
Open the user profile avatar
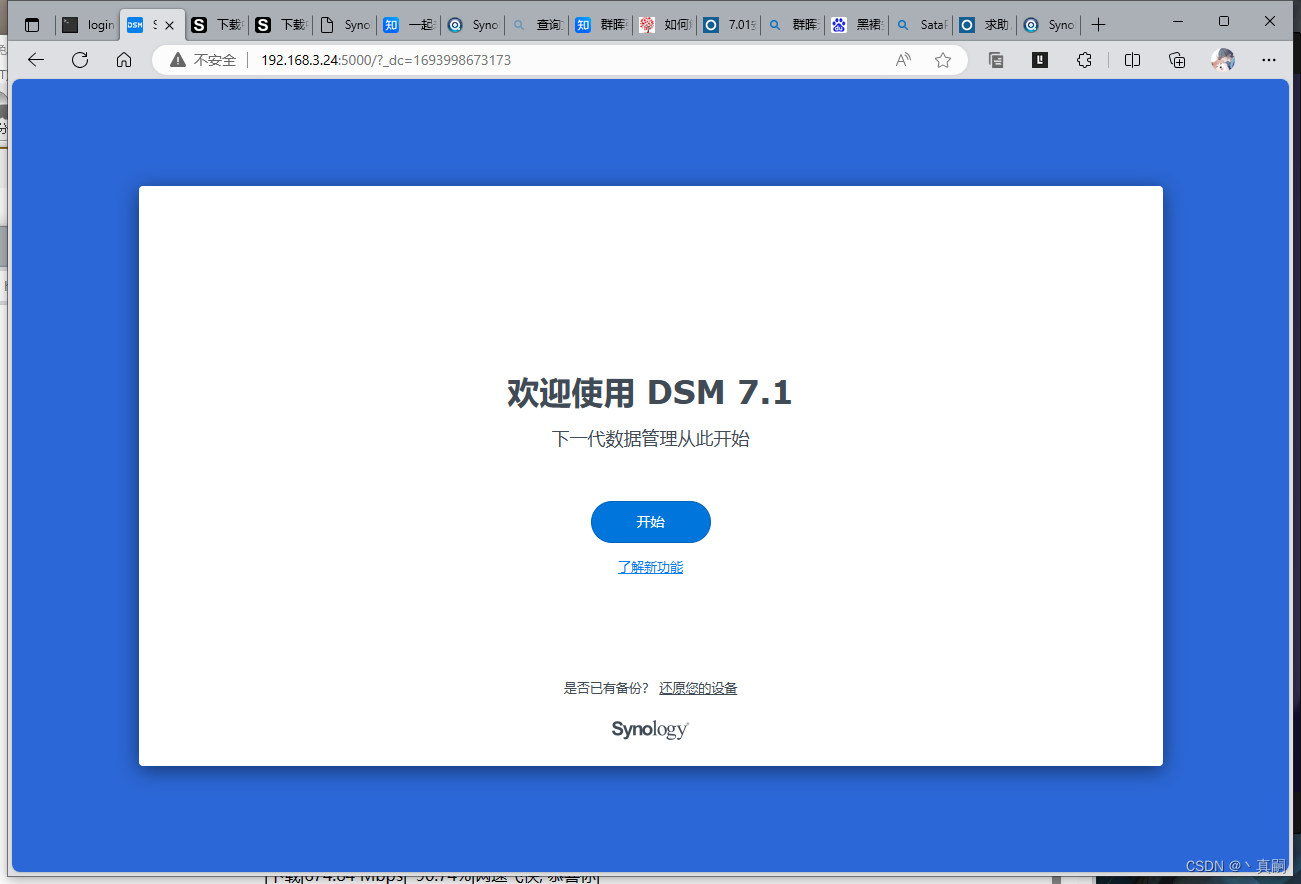1222,60
